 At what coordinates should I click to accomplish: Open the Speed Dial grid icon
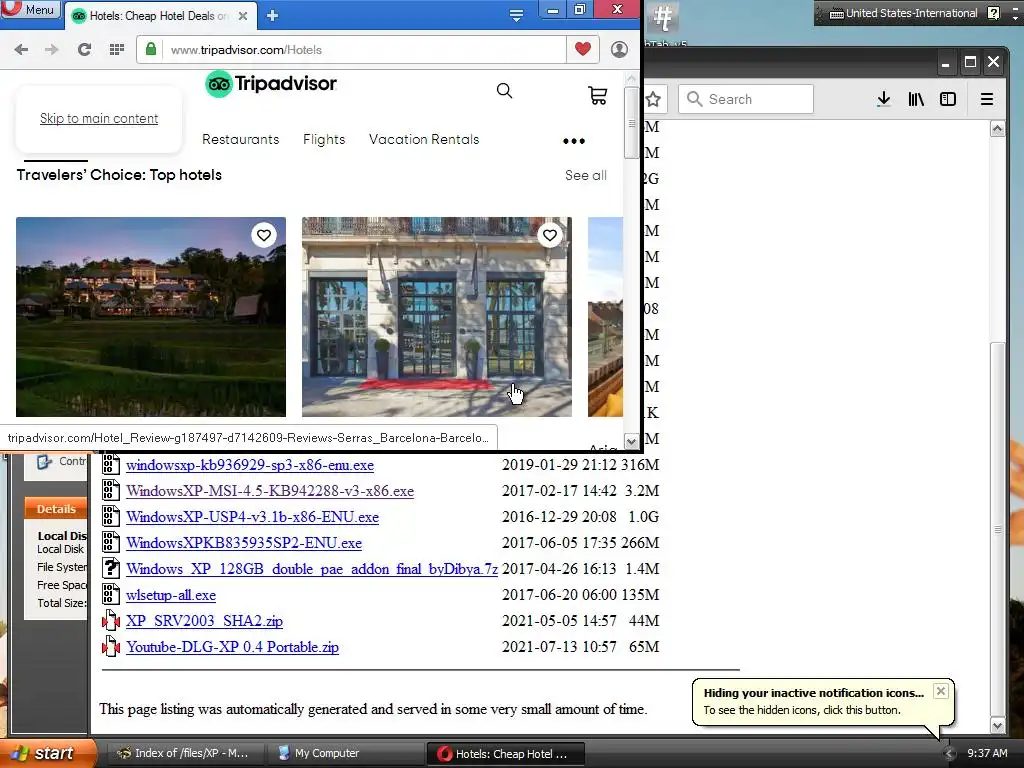117,50
